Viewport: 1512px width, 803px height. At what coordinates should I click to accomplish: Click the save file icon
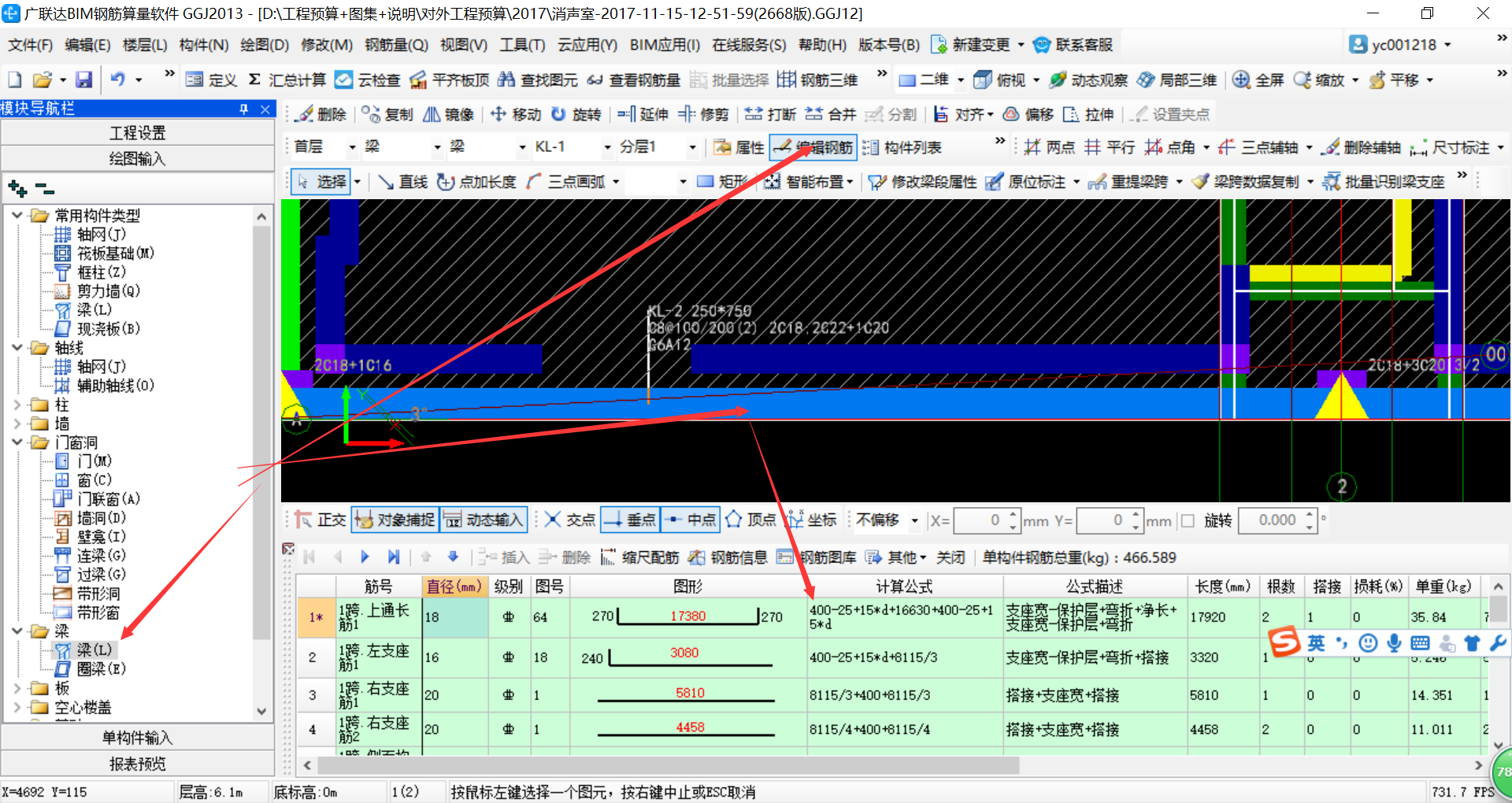click(x=83, y=80)
